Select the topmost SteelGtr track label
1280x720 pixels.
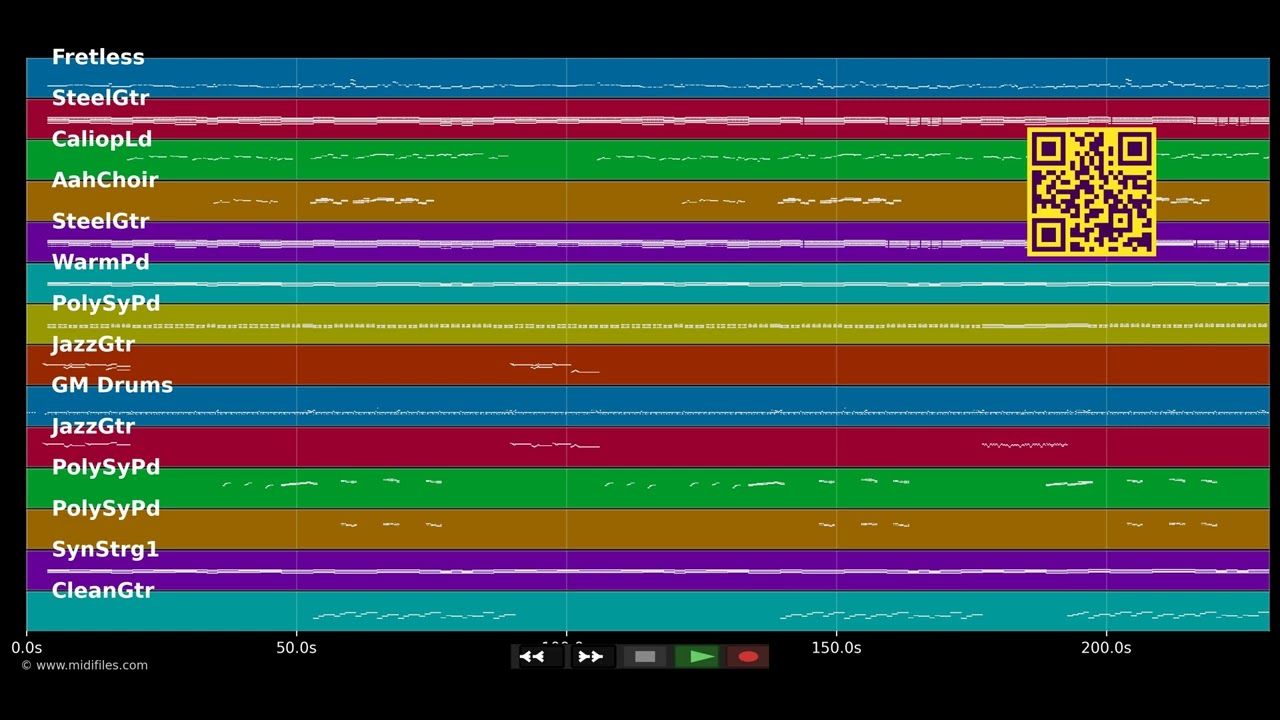coord(100,98)
